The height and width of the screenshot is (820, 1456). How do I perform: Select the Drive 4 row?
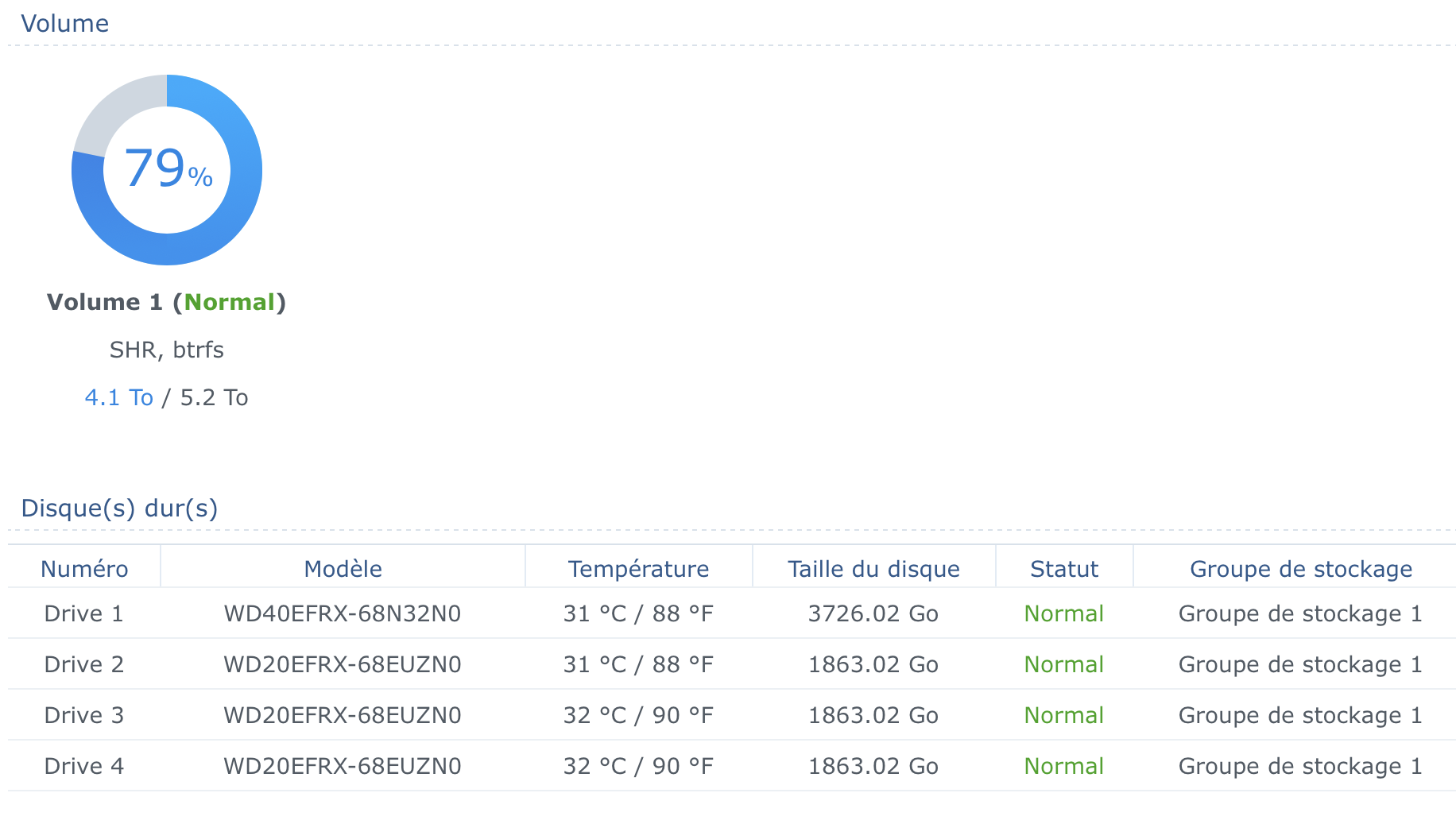coord(84,766)
